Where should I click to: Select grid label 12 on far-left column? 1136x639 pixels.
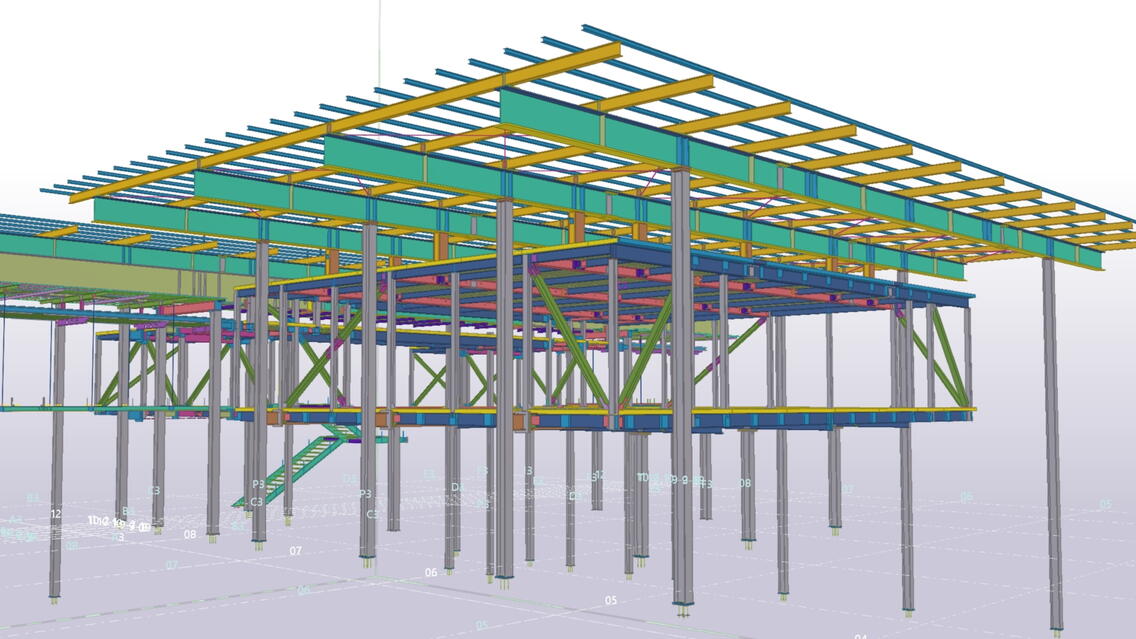click(56, 514)
